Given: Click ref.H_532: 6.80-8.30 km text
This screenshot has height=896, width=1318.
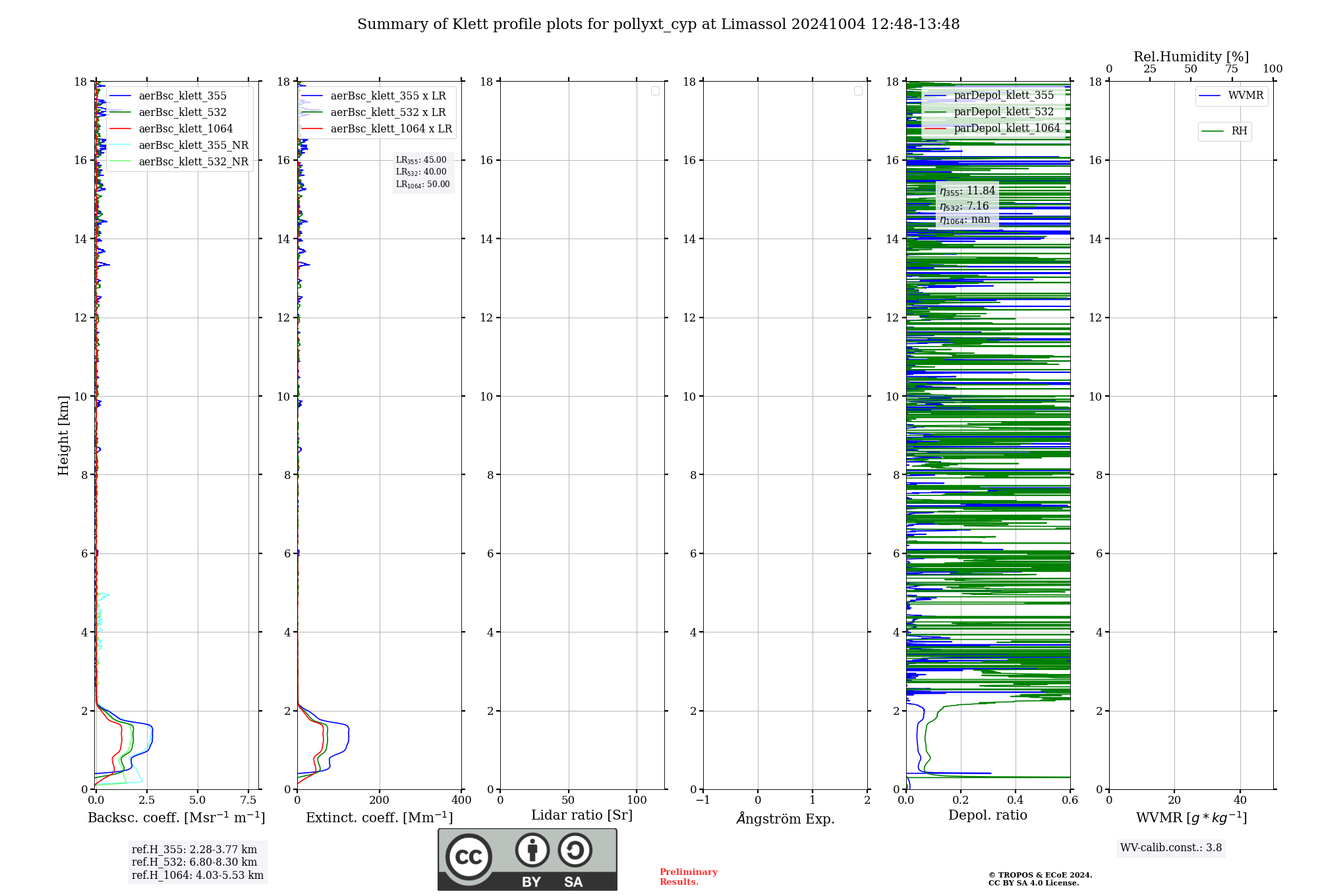Looking at the screenshot, I should pyautogui.click(x=194, y=862).
